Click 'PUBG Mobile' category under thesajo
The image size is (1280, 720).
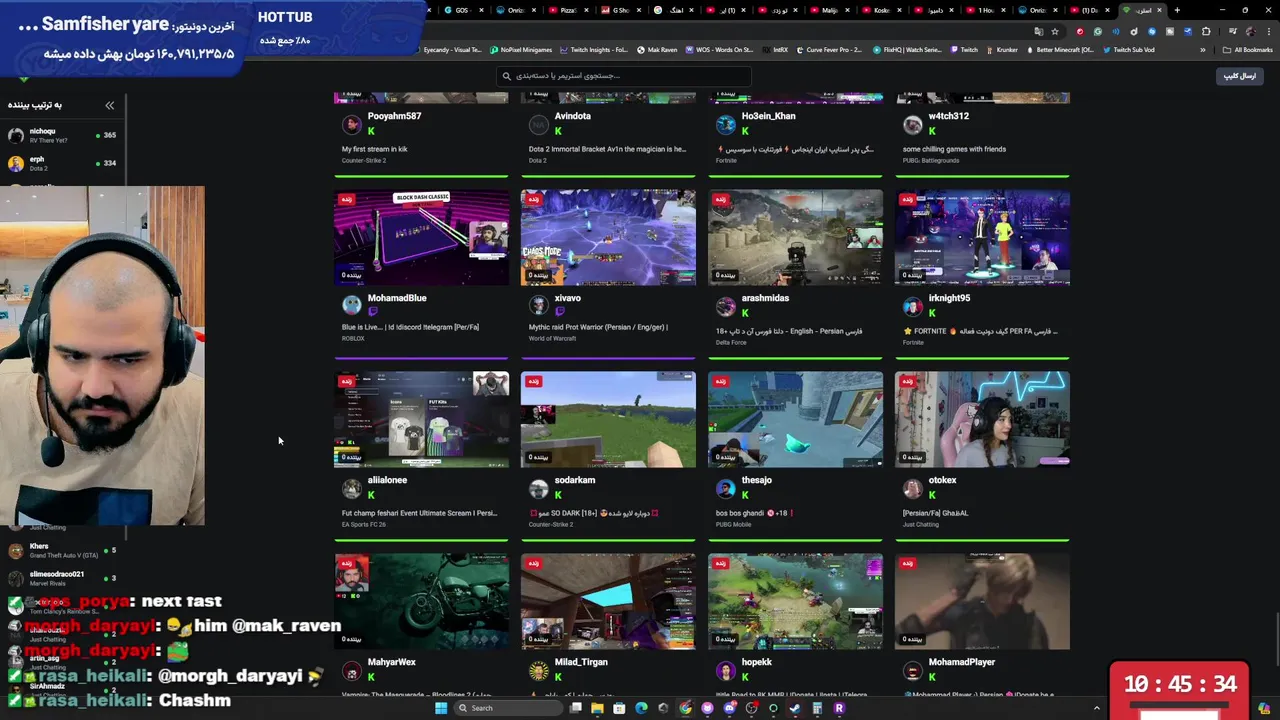tap(734, 524)
